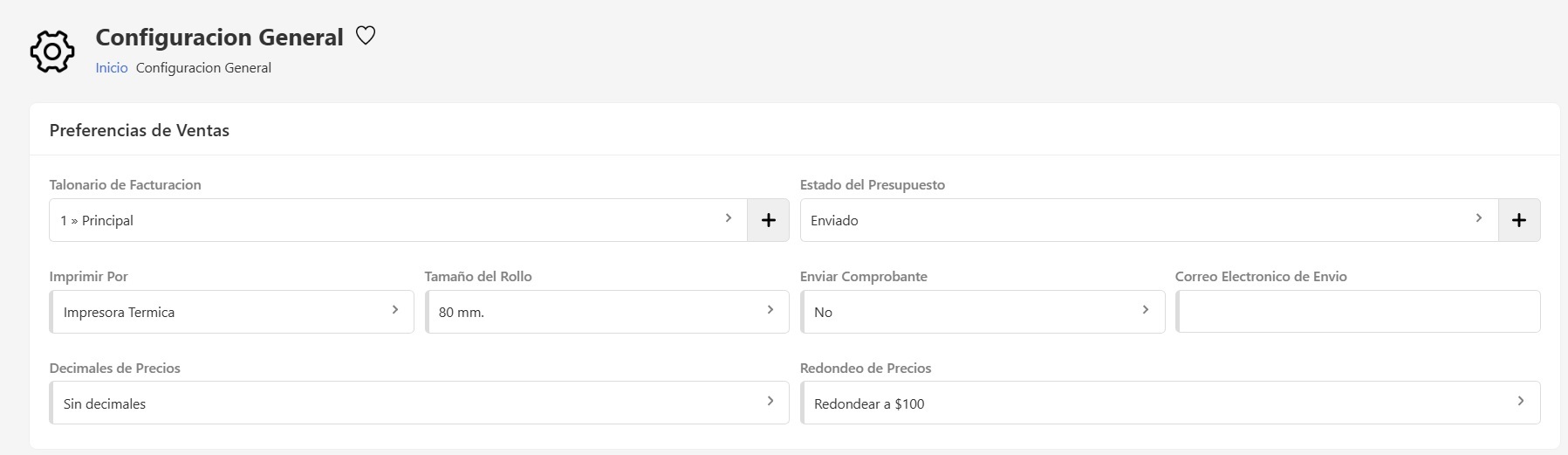Add new Estado del Presupuesto with plus
The height and width of the screenshot is (455, 1568).
[1518, 220]
